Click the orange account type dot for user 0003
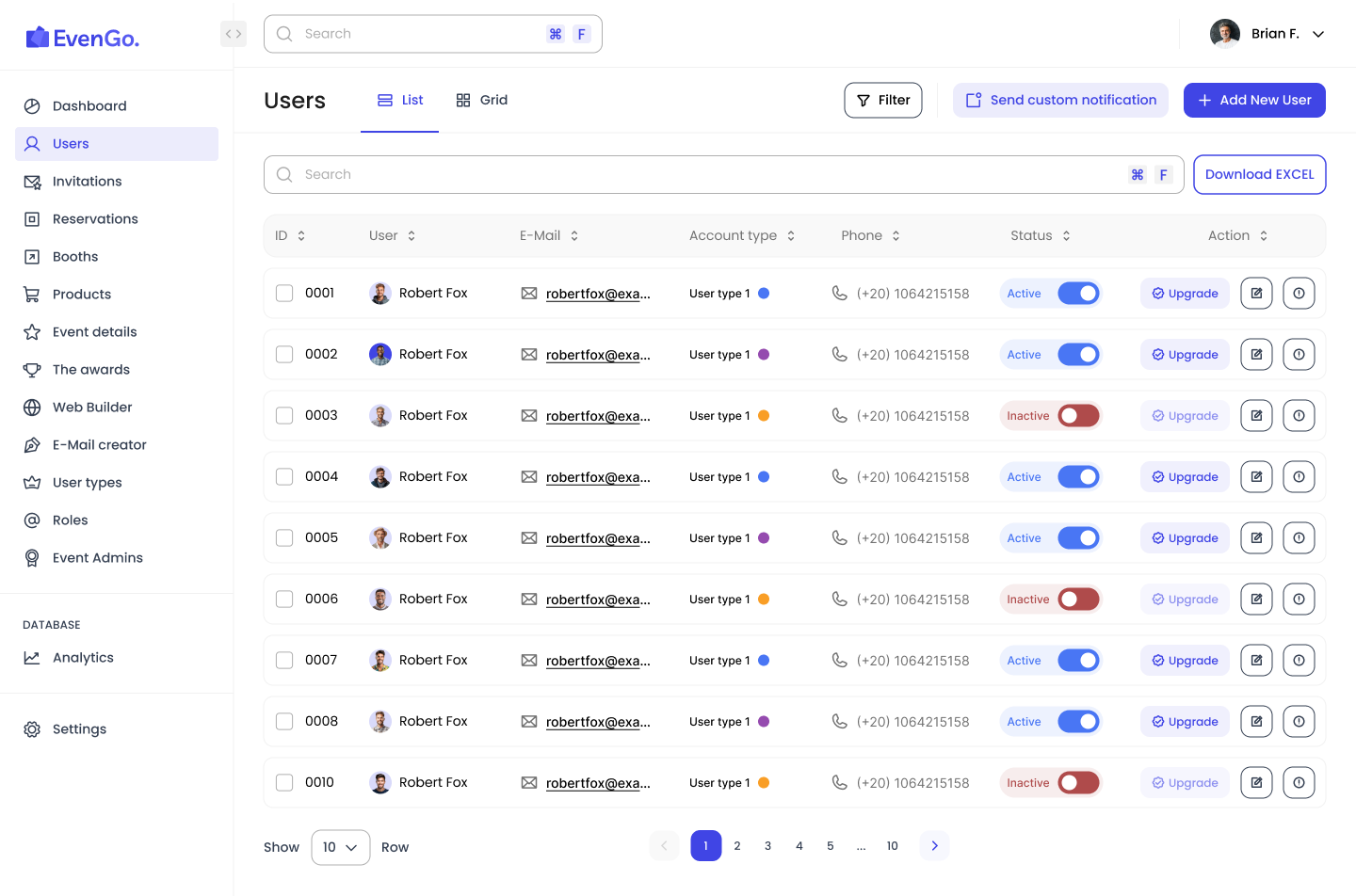This screenshot has height=896, width=1356. (x=764, y=416)
